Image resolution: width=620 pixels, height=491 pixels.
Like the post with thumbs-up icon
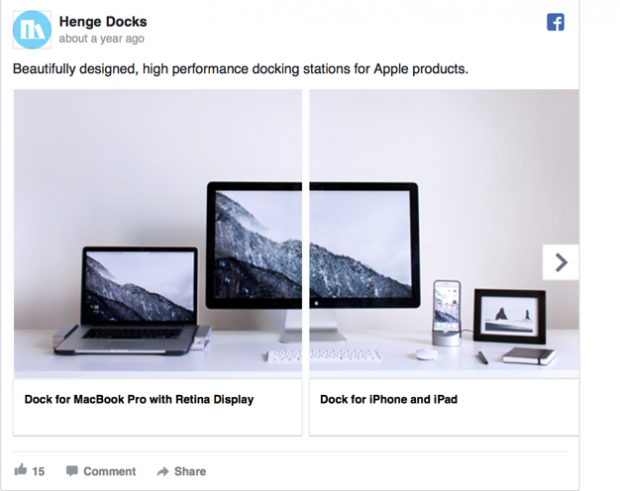tap(21, 470)
